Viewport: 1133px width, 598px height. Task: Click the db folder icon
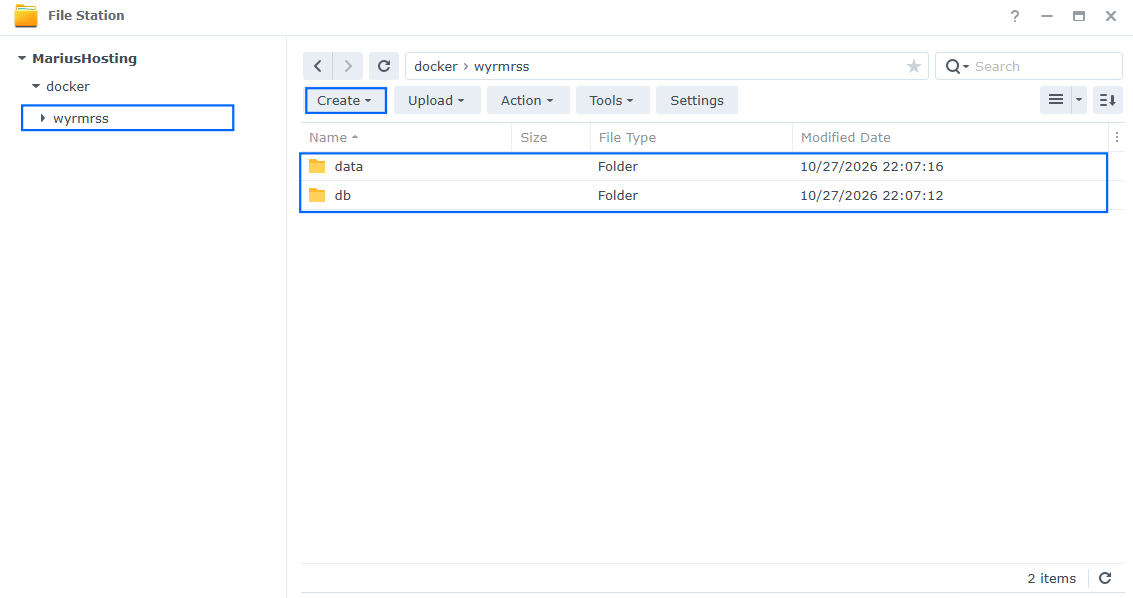316,195
